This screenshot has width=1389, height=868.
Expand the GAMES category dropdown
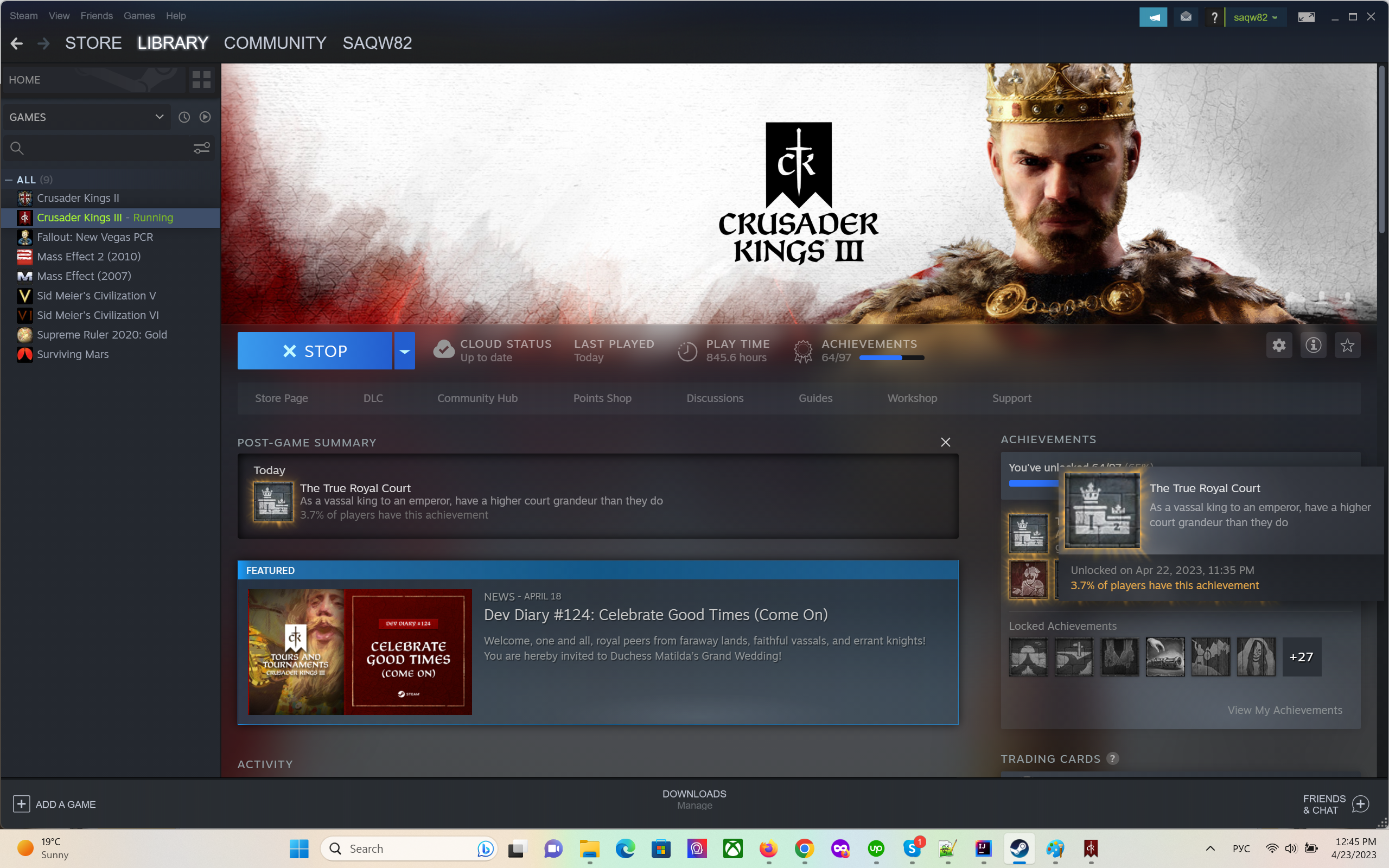[159, 117]
